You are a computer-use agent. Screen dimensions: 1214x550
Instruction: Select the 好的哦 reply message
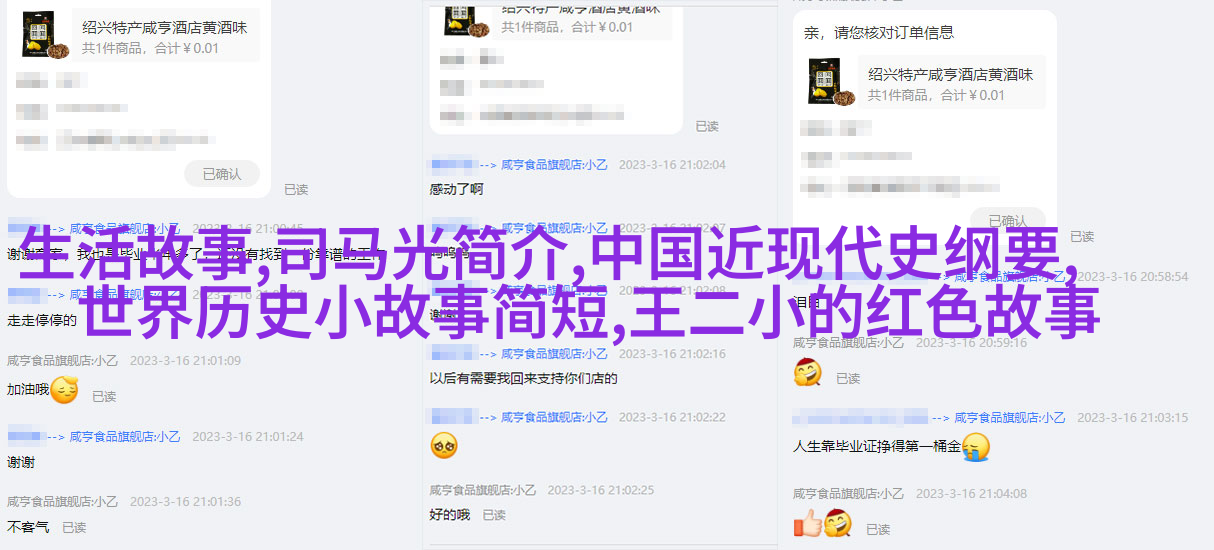click(x=450, y=515)
